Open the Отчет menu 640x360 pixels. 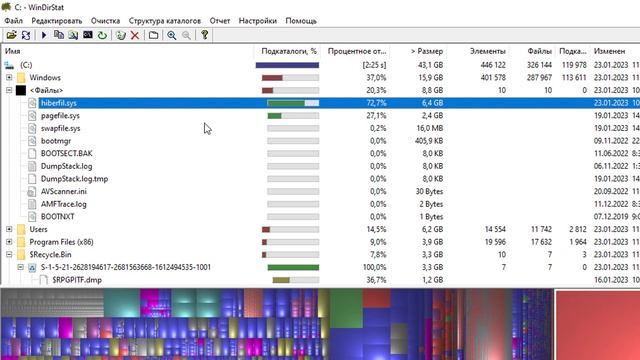tap(220, 21)
